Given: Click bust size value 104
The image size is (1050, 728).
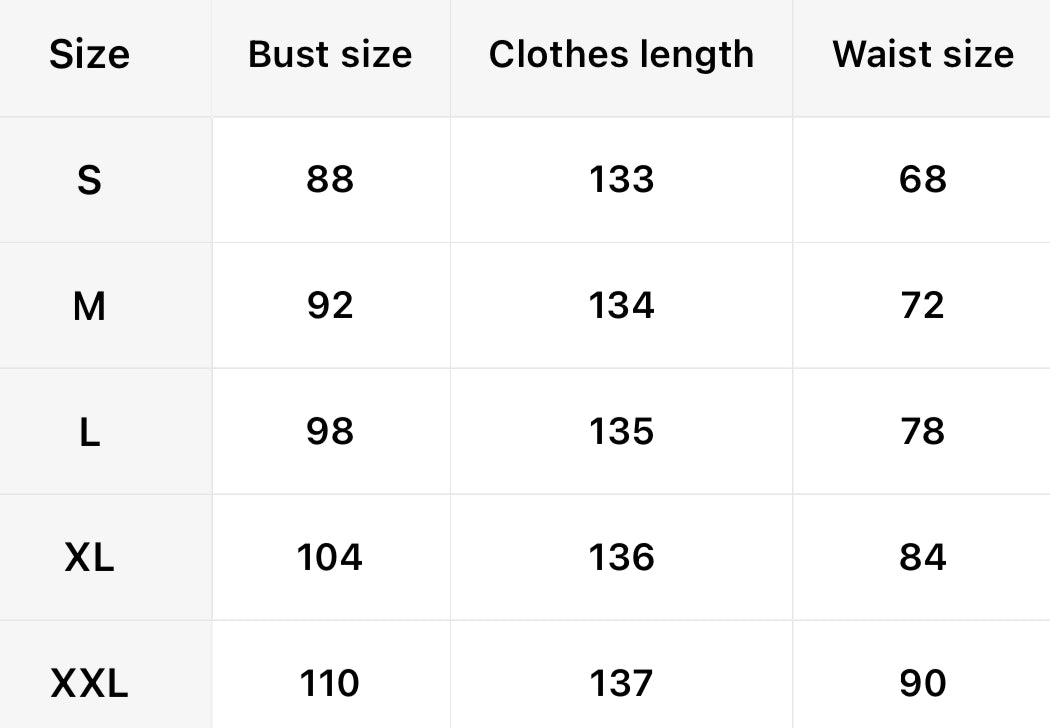Looking at the screenshot, I should click(x=330, y=557).
